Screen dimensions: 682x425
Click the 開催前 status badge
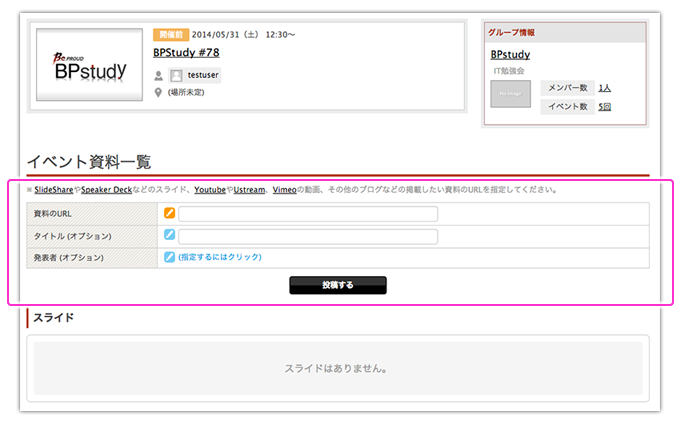coord(171,34)
